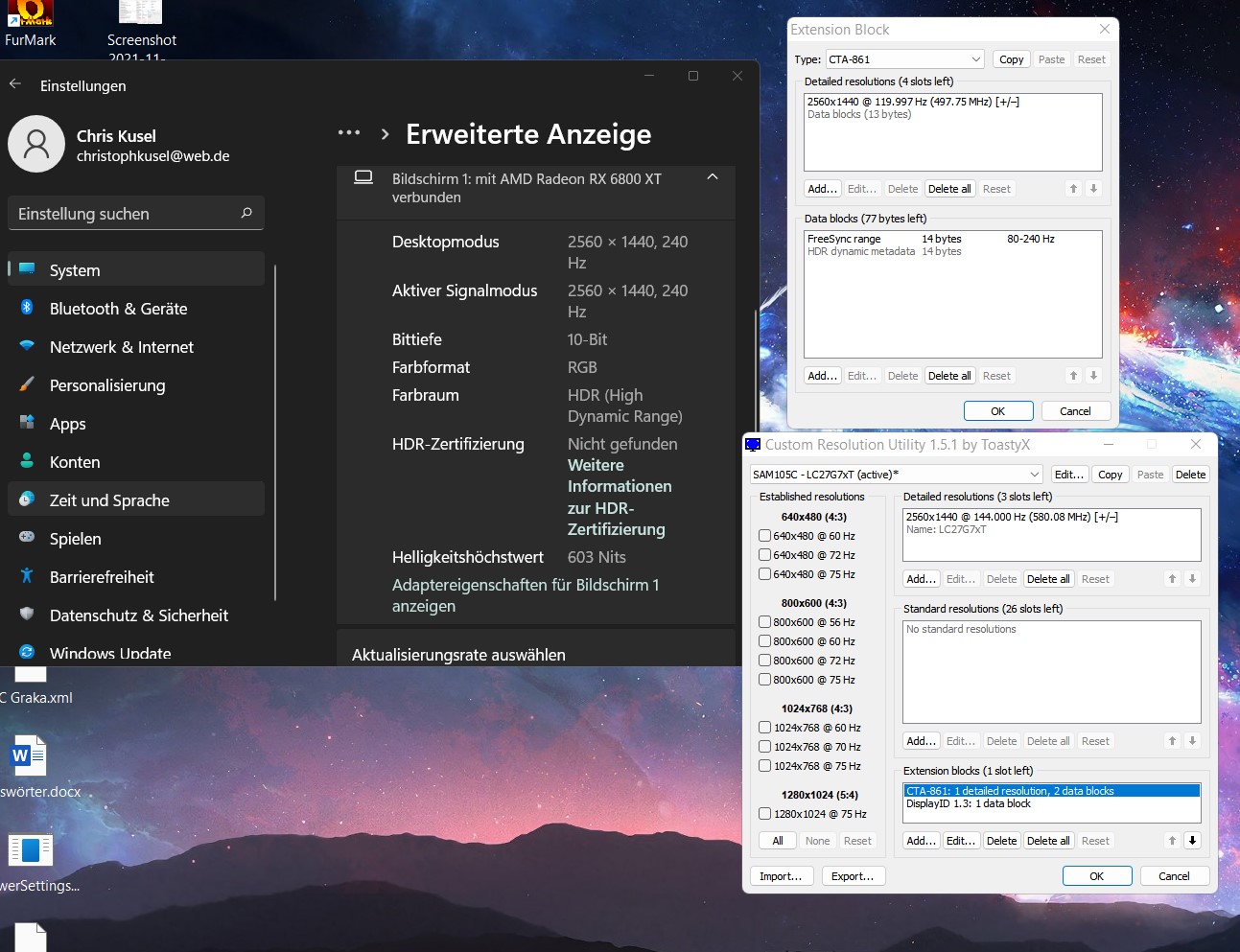Collapse the Bildschirm 1 section chevron

click(x=712, y=177)
